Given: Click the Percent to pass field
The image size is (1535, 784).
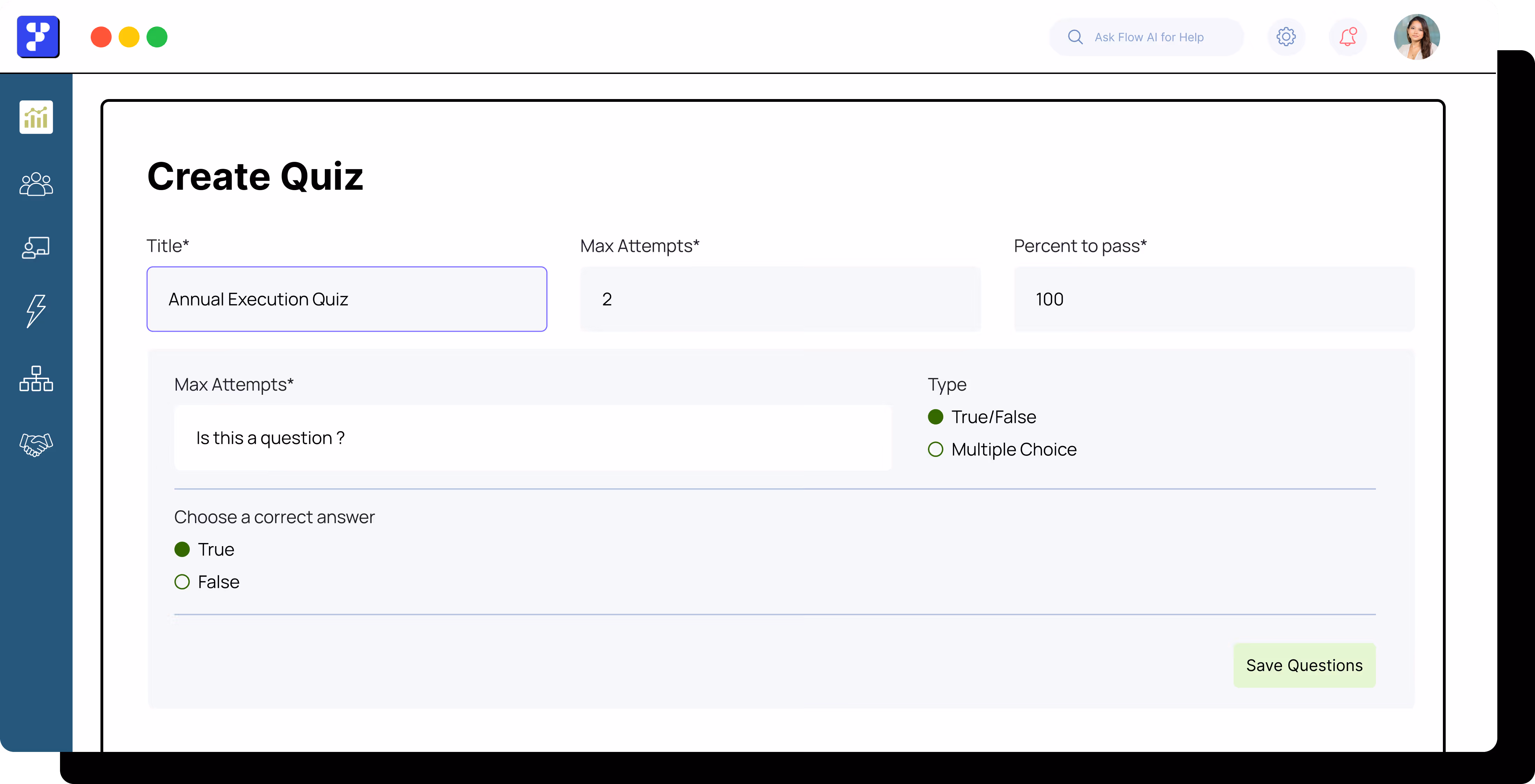Looking at the screenshot, I should pos(1214,299).
